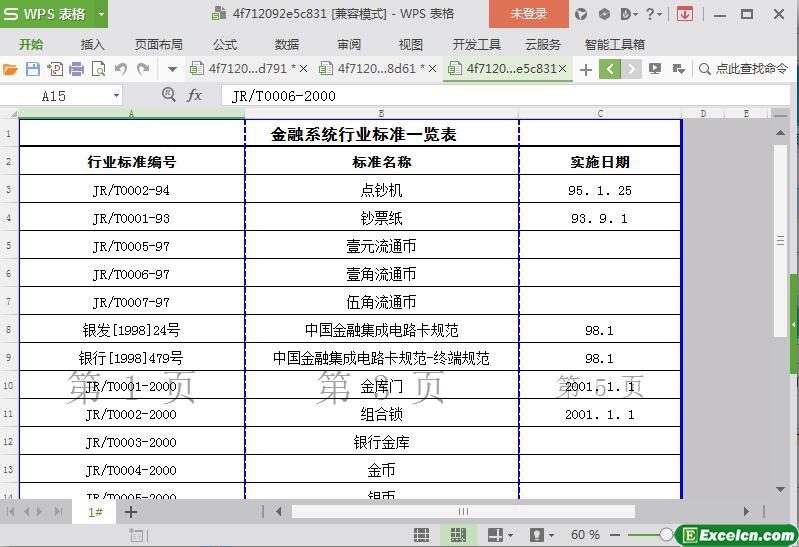
Task: Open the 开发工具 ribbon tab
Action: (476, 44)
